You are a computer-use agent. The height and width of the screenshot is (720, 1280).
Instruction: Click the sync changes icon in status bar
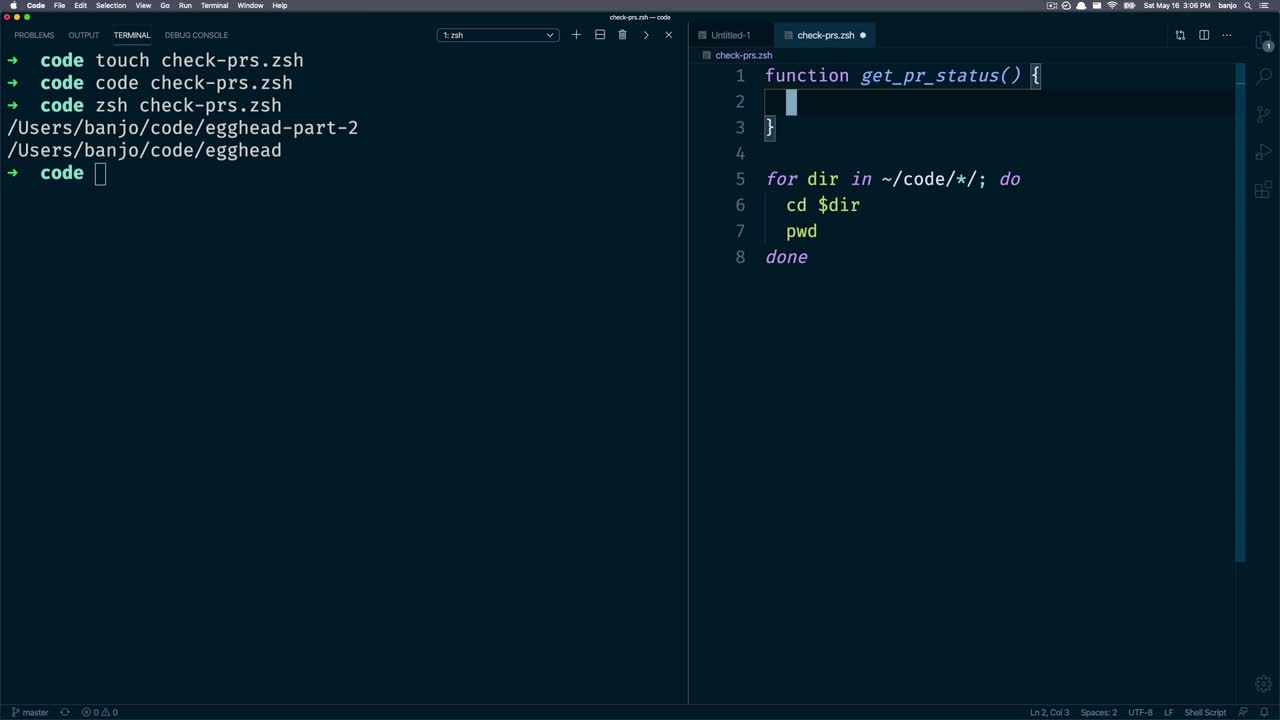pos(65,712)
